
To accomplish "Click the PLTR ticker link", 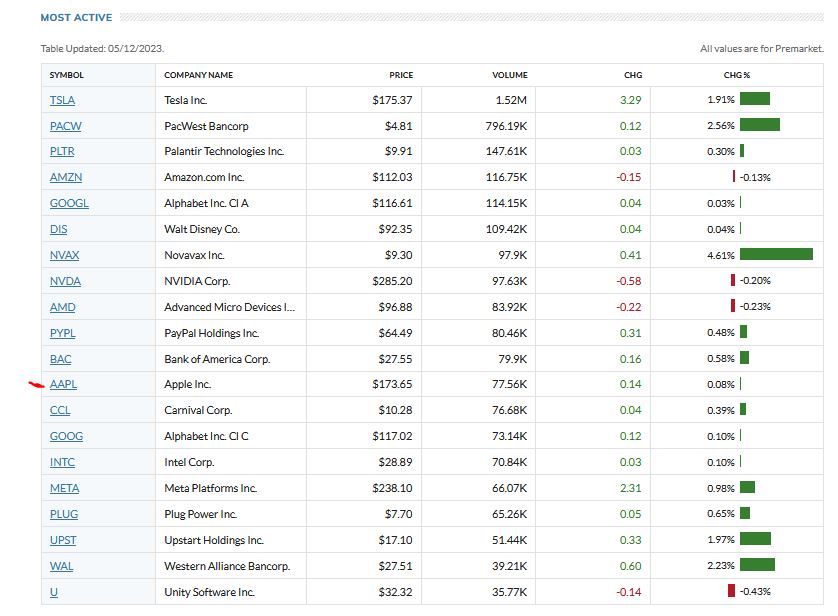I will pyautogui.click(x=62, y=151).
